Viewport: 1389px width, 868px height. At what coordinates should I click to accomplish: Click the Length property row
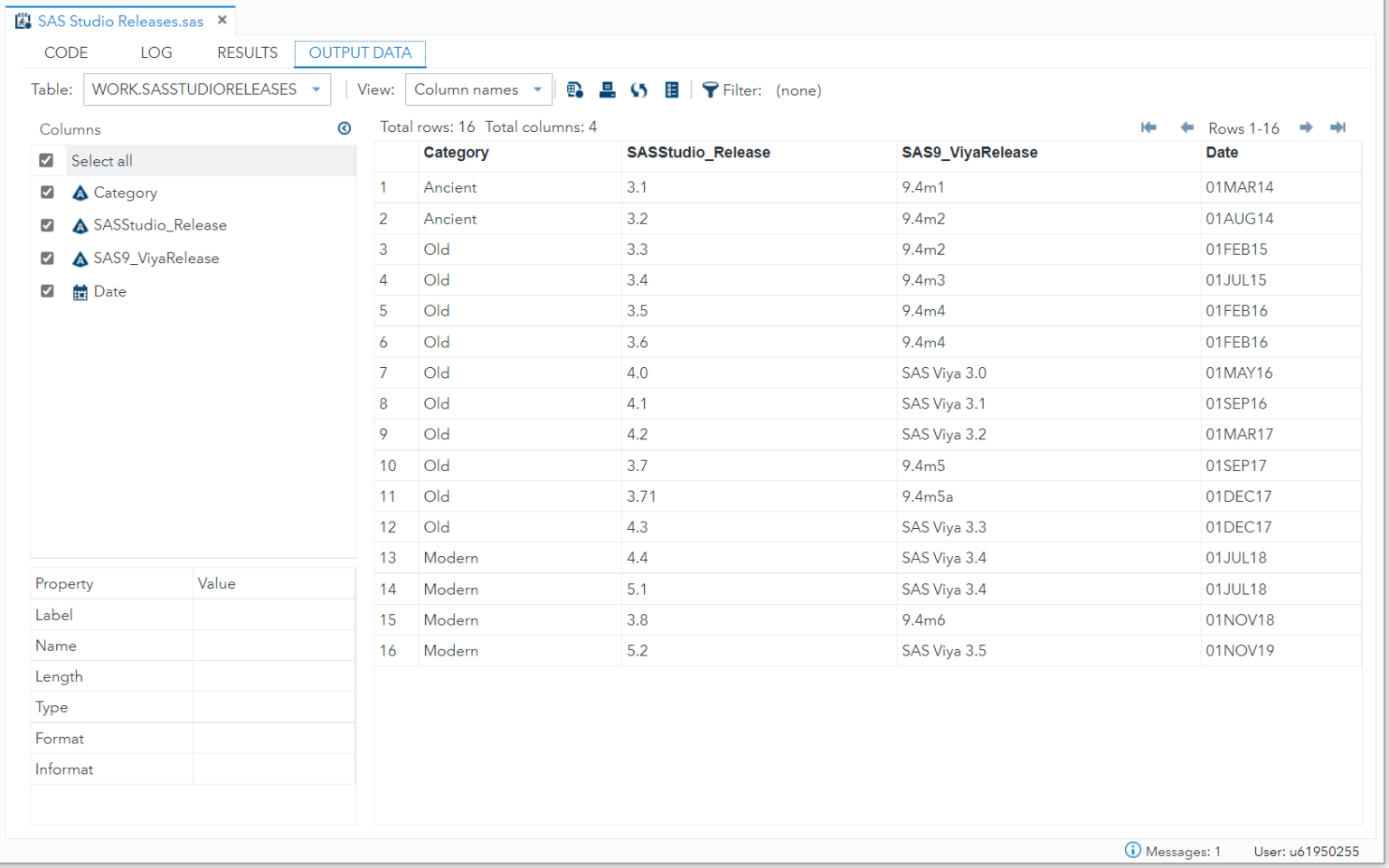point(193,676)
